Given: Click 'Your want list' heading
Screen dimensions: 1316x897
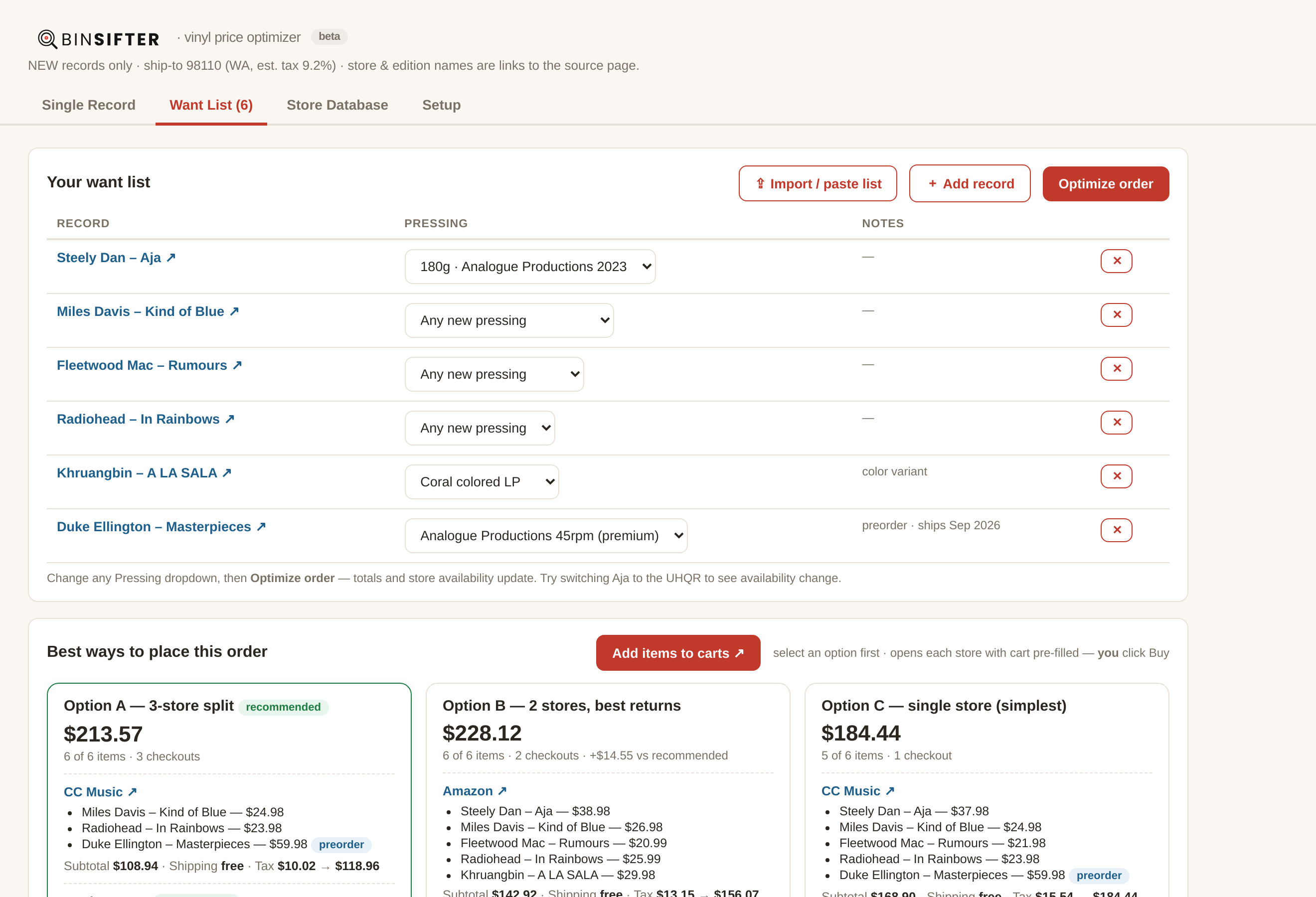Looking at the screenshot, I should point(99,182).
